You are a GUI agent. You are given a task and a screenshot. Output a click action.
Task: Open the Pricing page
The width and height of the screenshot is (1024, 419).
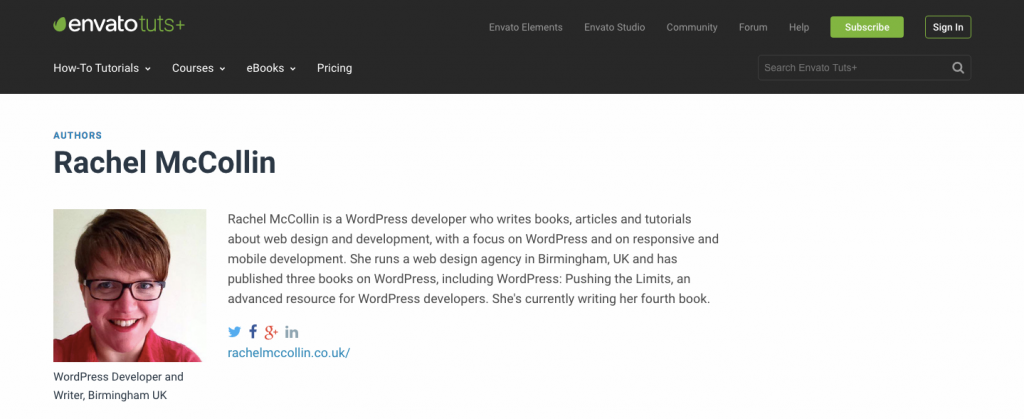[334, 68]
